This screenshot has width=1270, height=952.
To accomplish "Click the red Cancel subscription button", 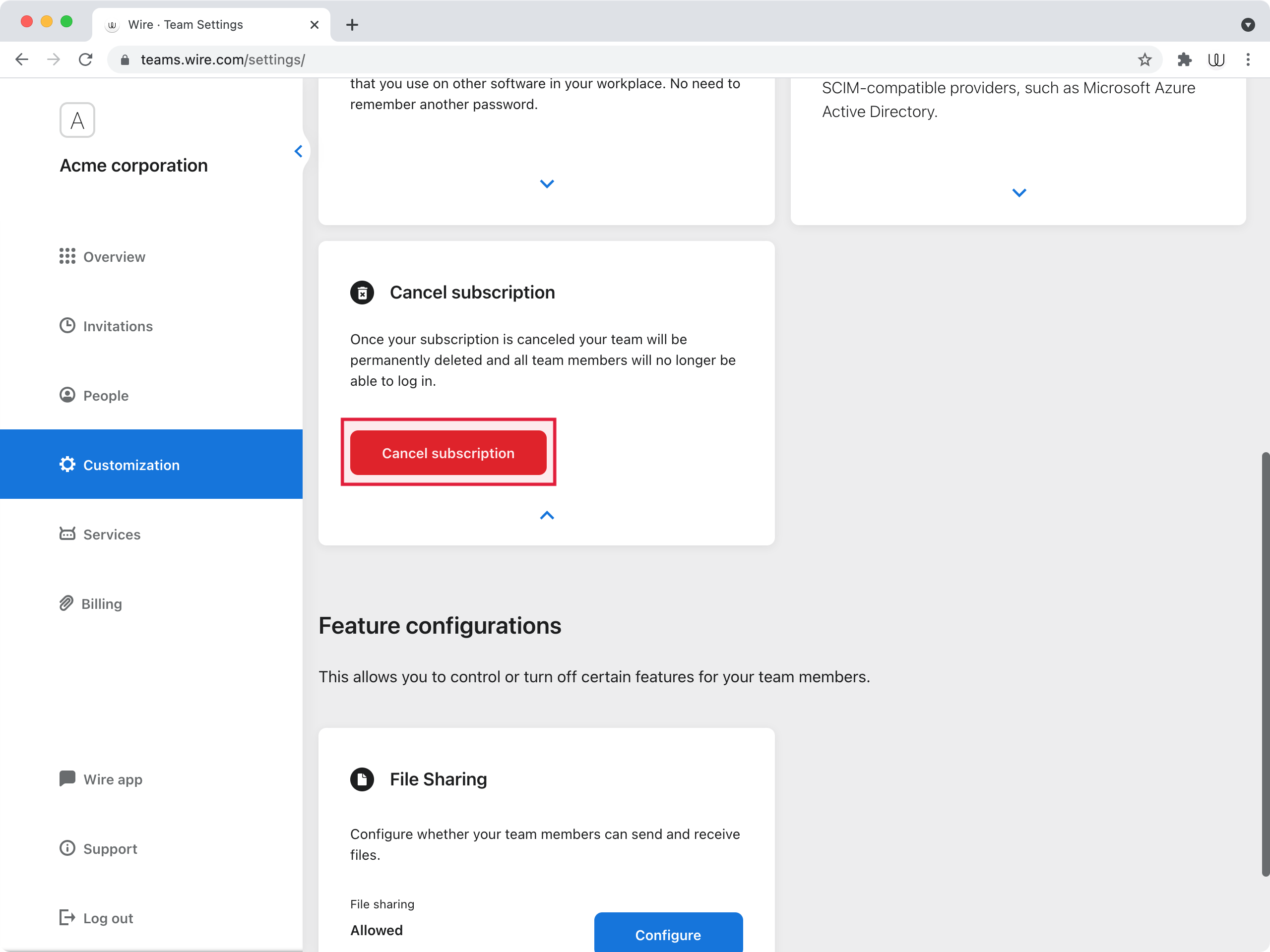I will [448, 453].
